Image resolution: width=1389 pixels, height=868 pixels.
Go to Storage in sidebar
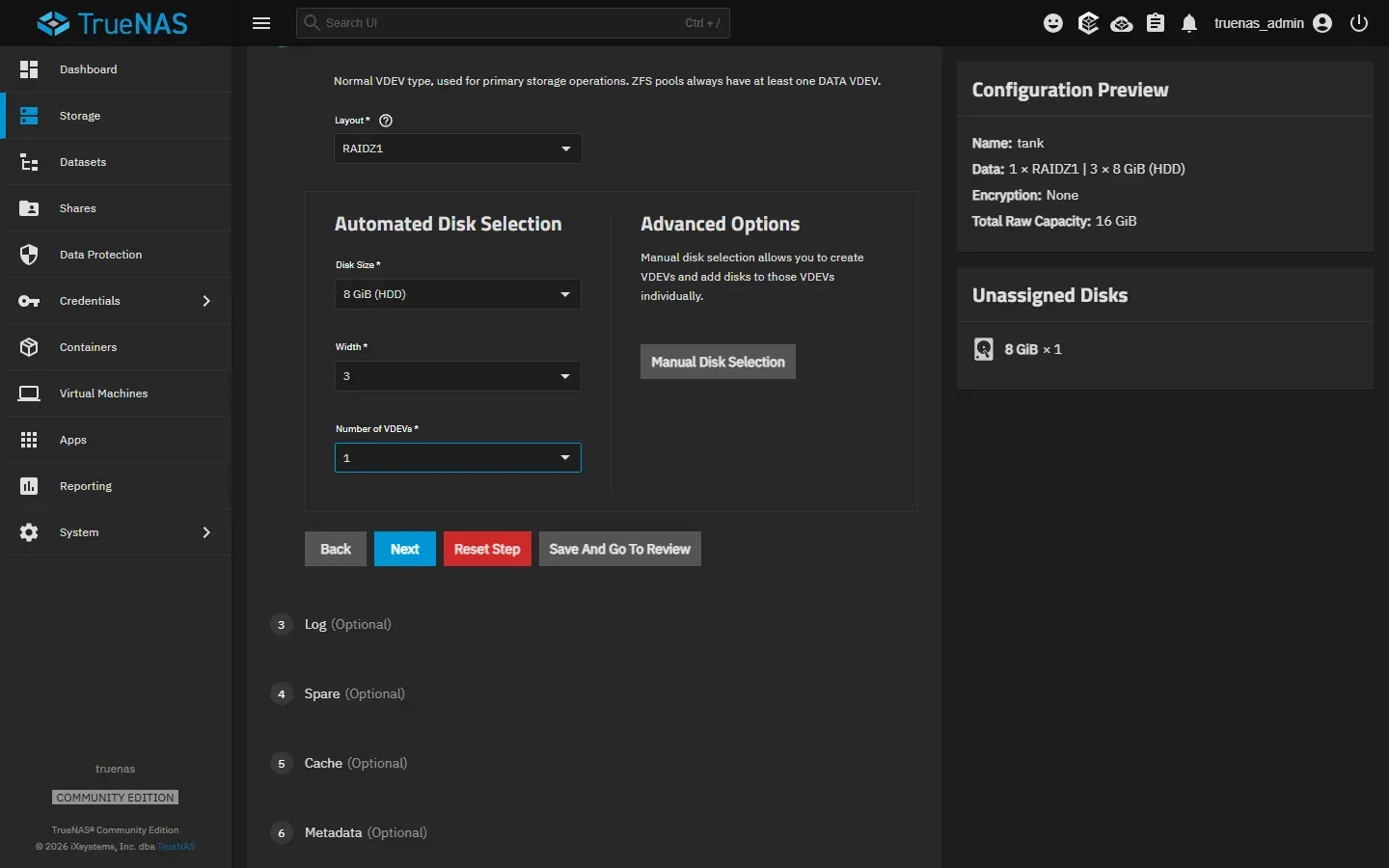(116, 116)
